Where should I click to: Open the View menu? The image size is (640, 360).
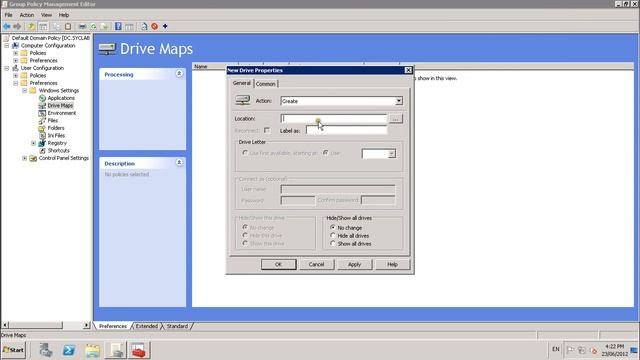click(46, 15)
